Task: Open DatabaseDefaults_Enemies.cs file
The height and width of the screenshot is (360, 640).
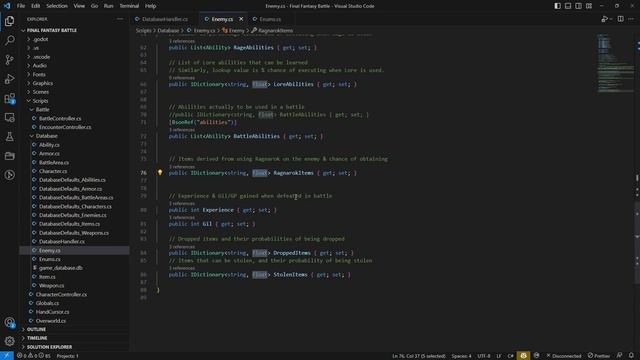Action: point(73,215)
